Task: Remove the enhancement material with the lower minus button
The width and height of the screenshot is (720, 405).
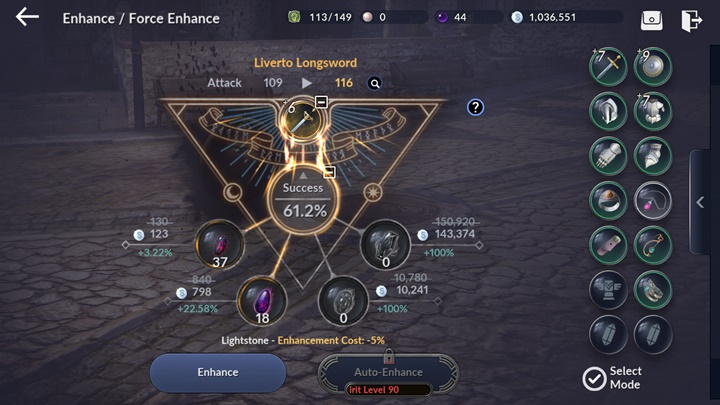Action: click(x=329, y=172)
